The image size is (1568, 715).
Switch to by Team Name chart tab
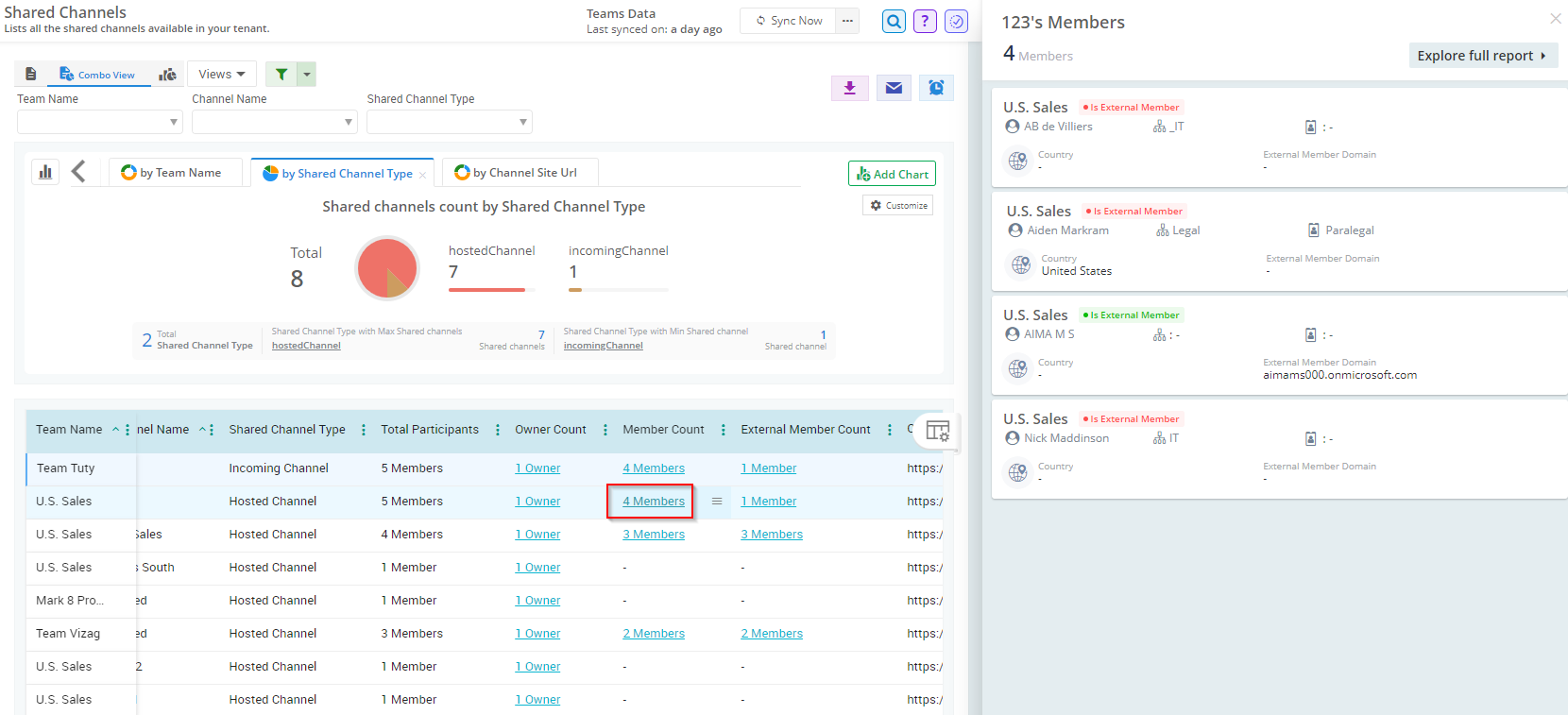[x=175, y=173]
